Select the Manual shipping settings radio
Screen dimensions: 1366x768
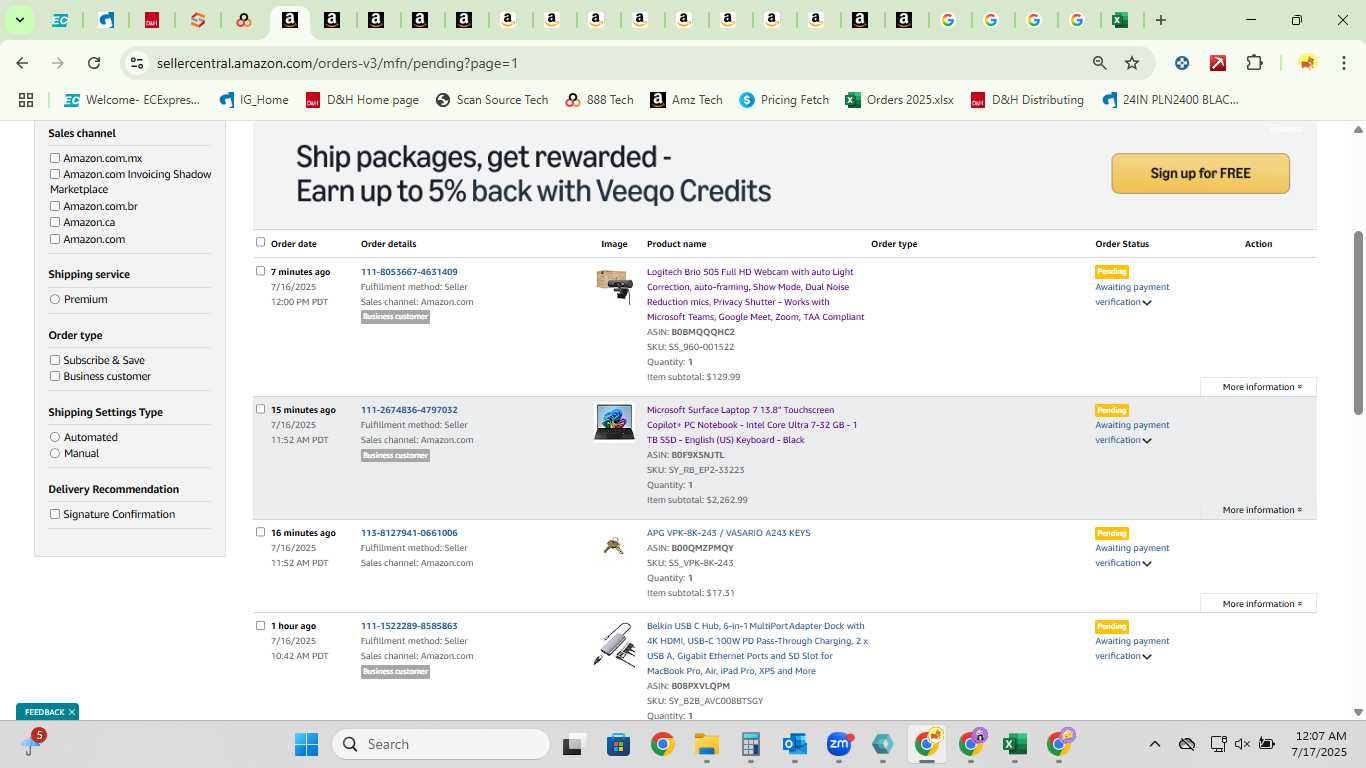click(55, 453)
